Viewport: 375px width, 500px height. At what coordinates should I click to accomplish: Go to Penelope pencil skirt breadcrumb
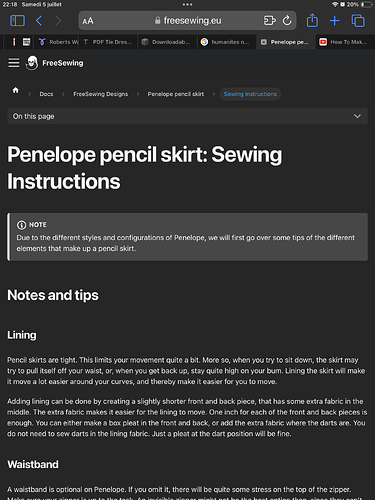pos(176,94)
